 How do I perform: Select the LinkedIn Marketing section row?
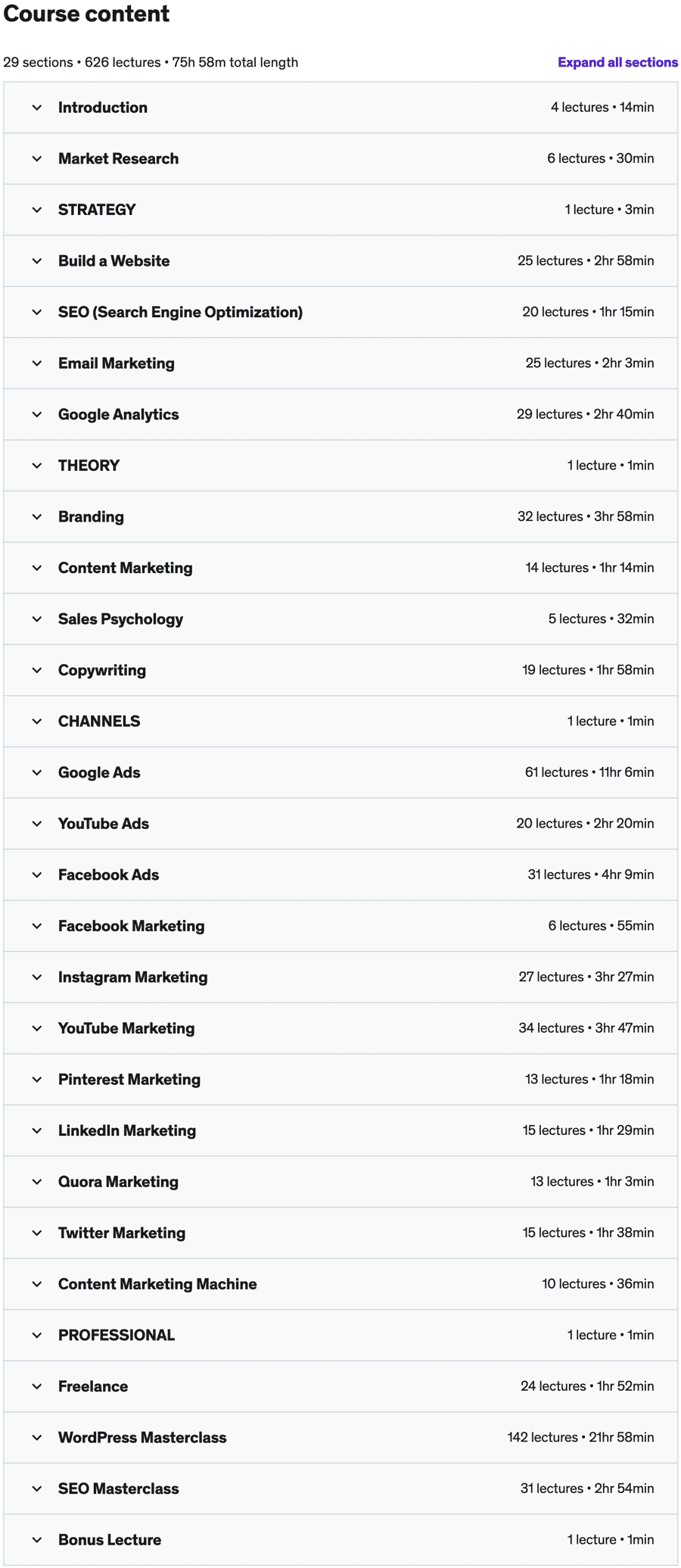(x=340, y=1131)
